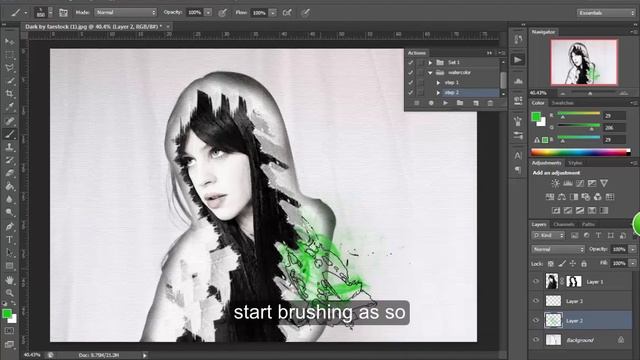Open layer filter Kind dropdown

(548, 236)
